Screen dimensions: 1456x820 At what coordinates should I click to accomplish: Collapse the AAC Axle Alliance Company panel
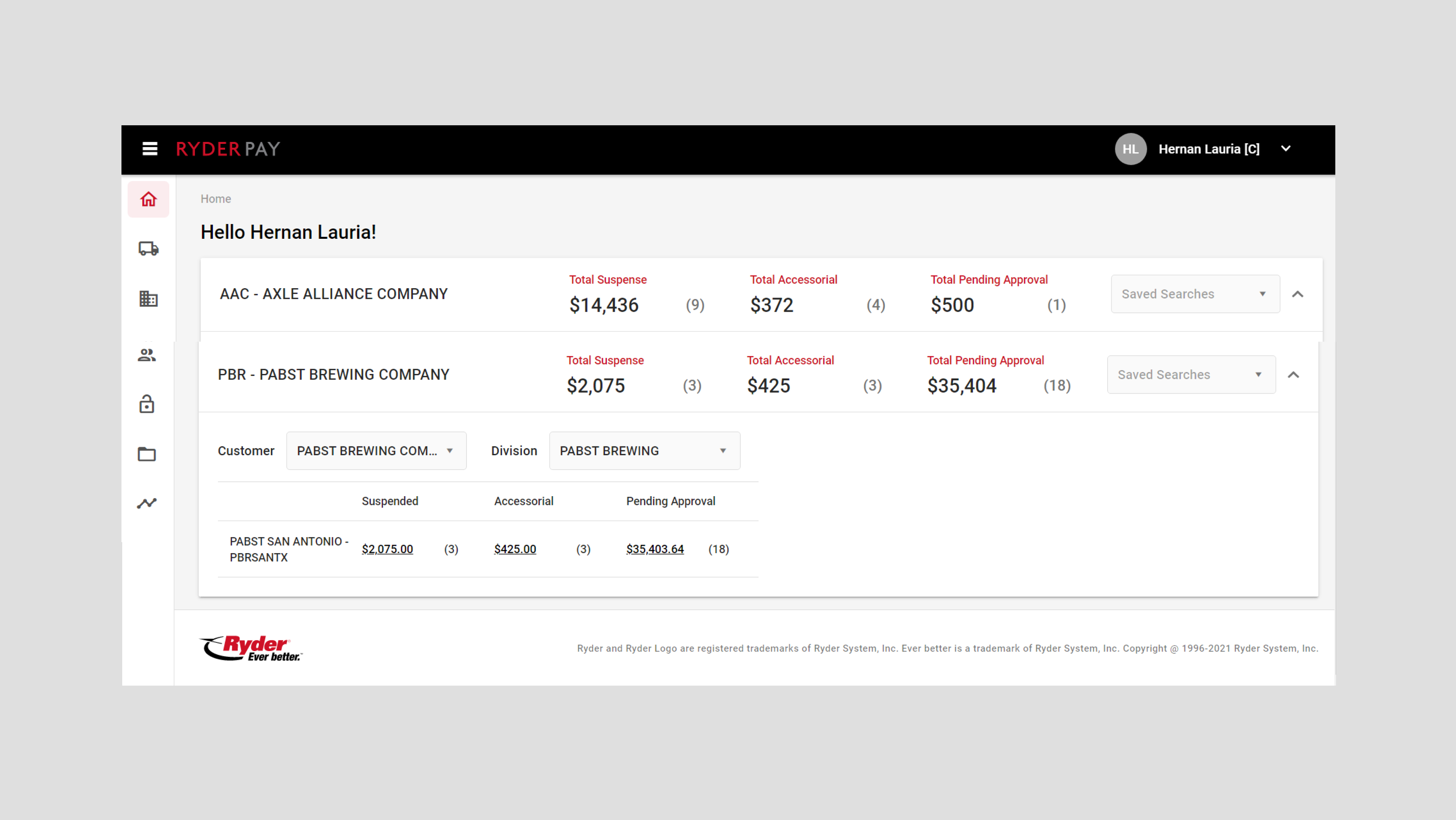[x=1298, y=294]
